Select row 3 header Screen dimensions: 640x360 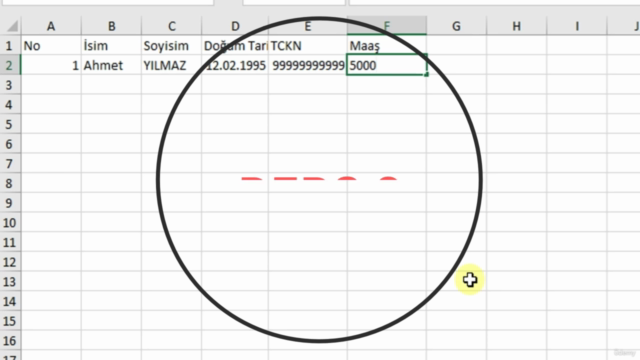tap(10, 85)
